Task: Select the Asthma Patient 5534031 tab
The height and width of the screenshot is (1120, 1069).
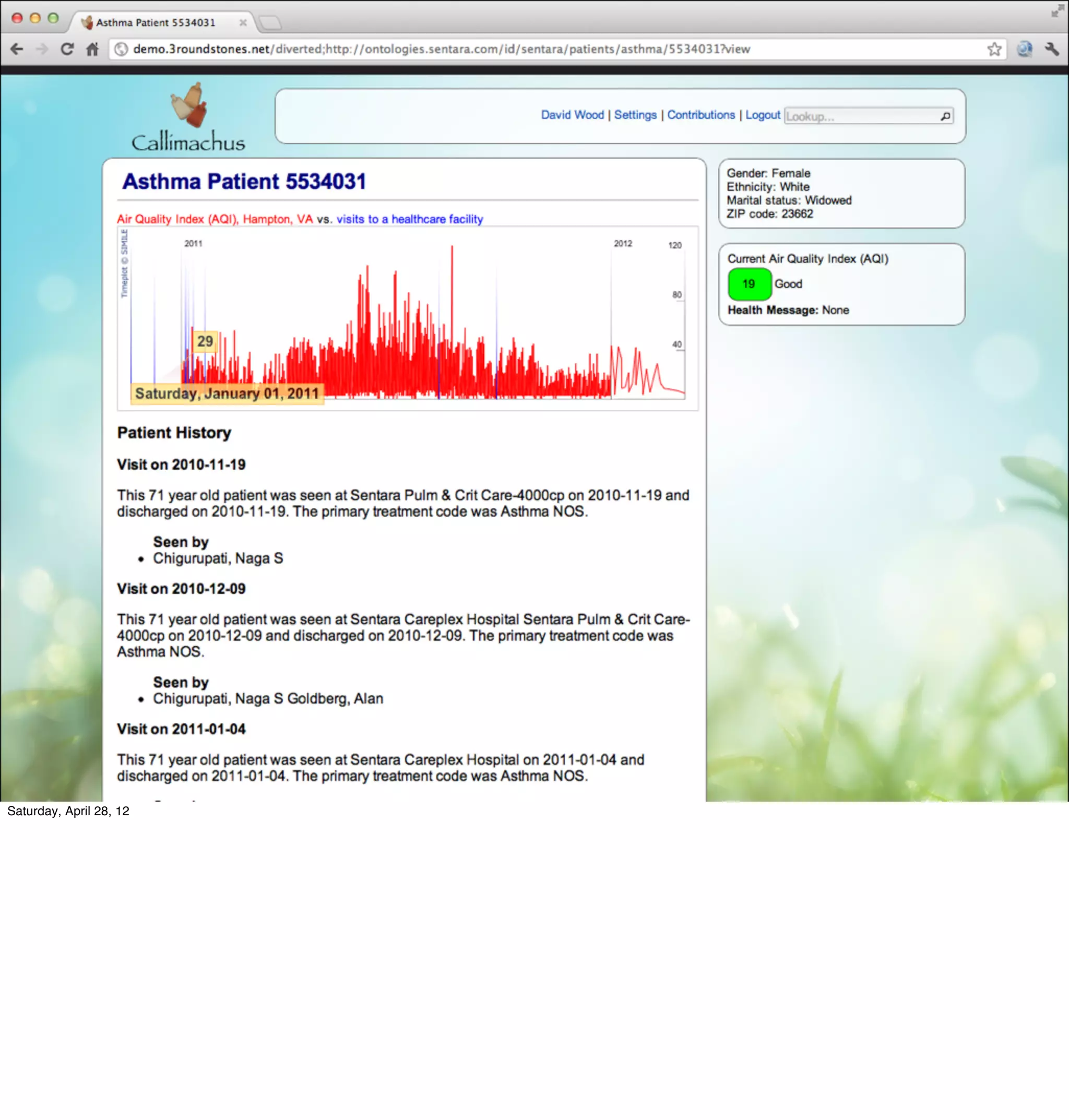Action: 155,23
